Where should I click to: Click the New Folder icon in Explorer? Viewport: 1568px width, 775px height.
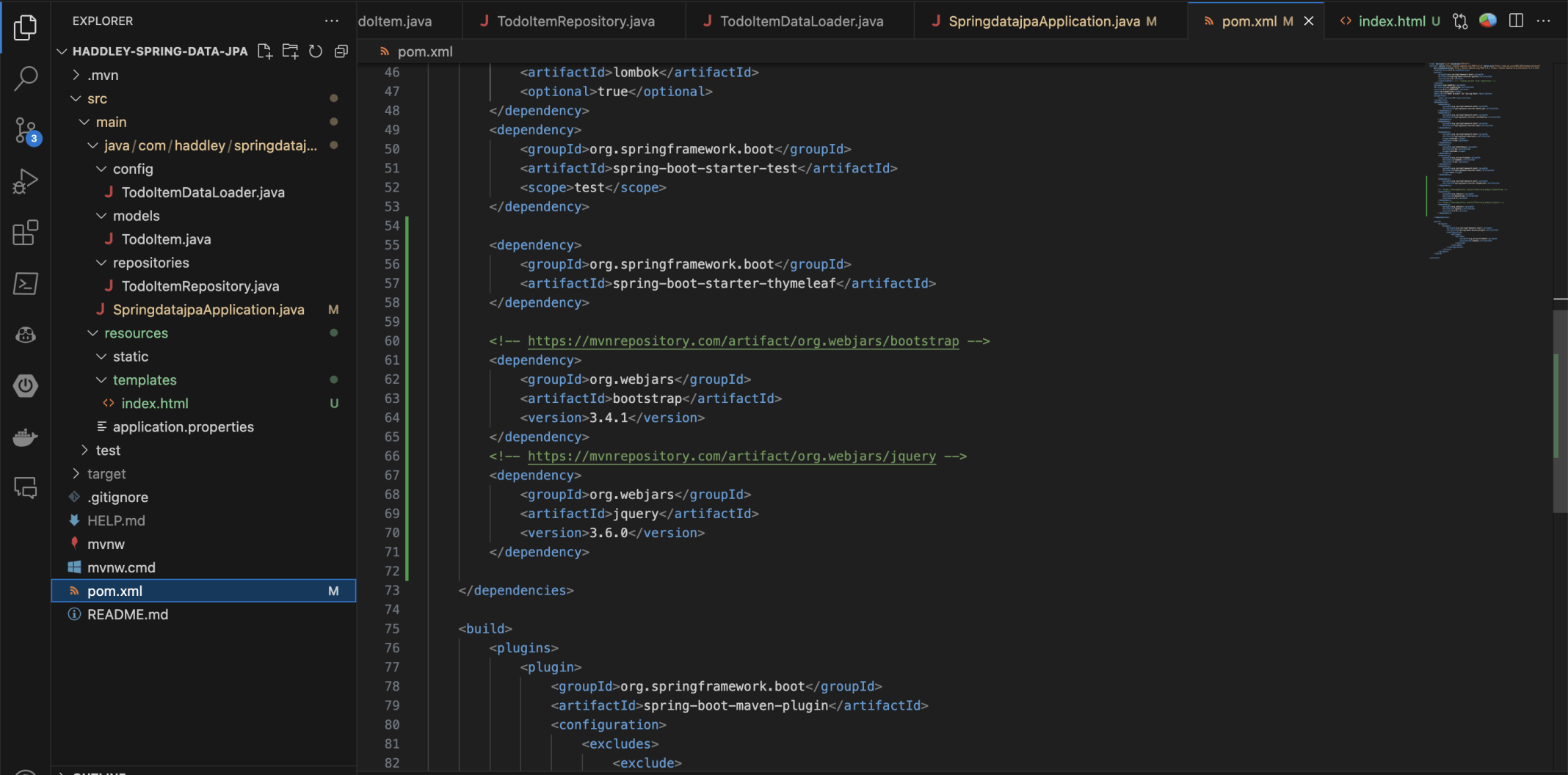pos(291,51)
